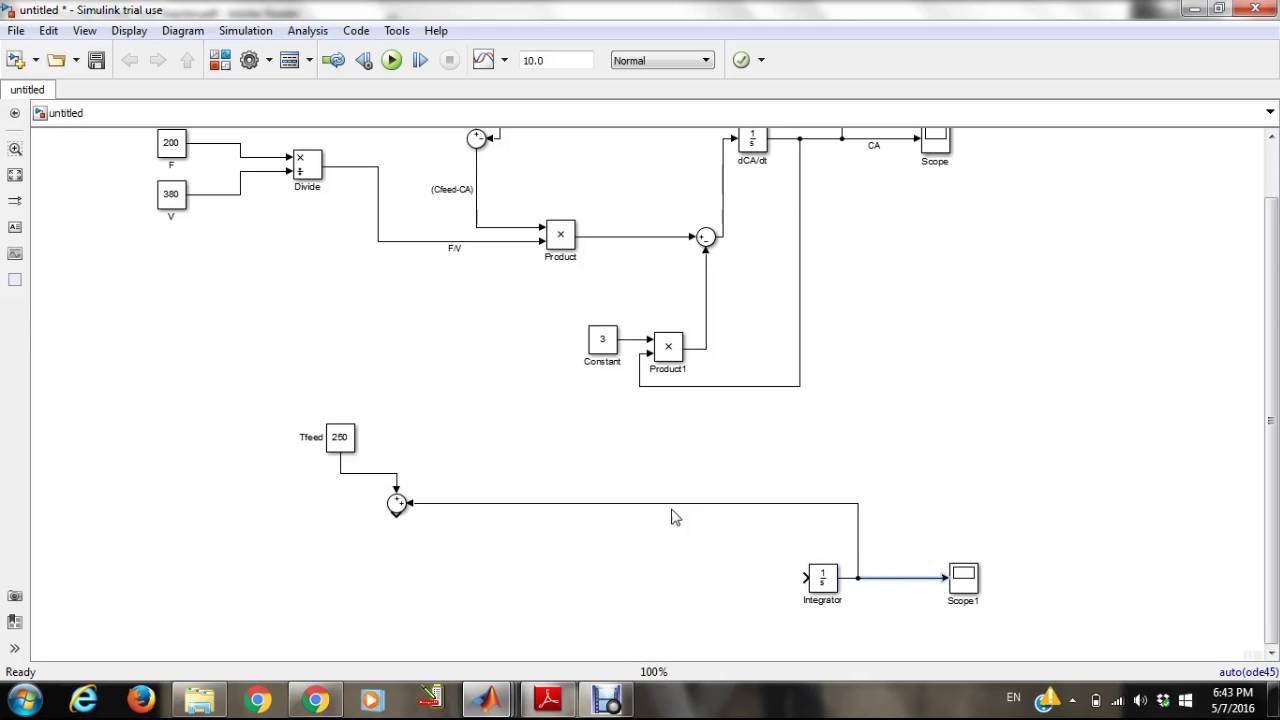Expand the Model Explorer dropdown arrow
The image size is (1280, 720).
point(309,60)
